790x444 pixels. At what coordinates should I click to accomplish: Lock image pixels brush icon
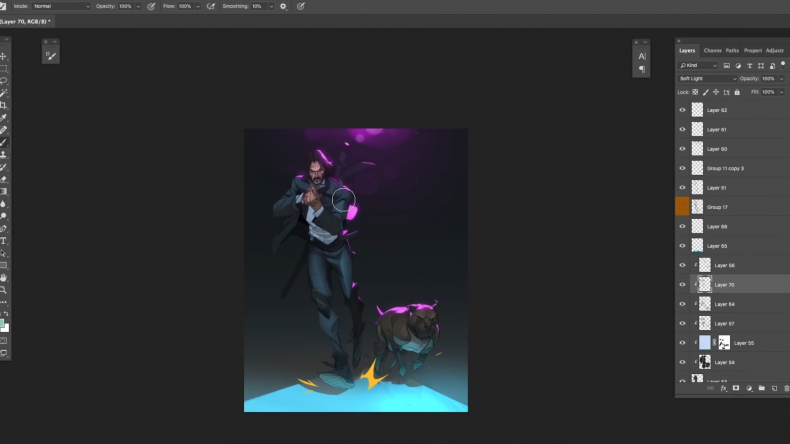[706, 92]
